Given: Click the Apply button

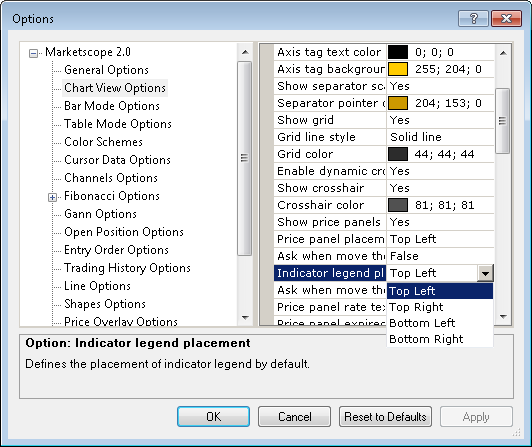Looking at the screenshot, I should [x=476, y=416].
